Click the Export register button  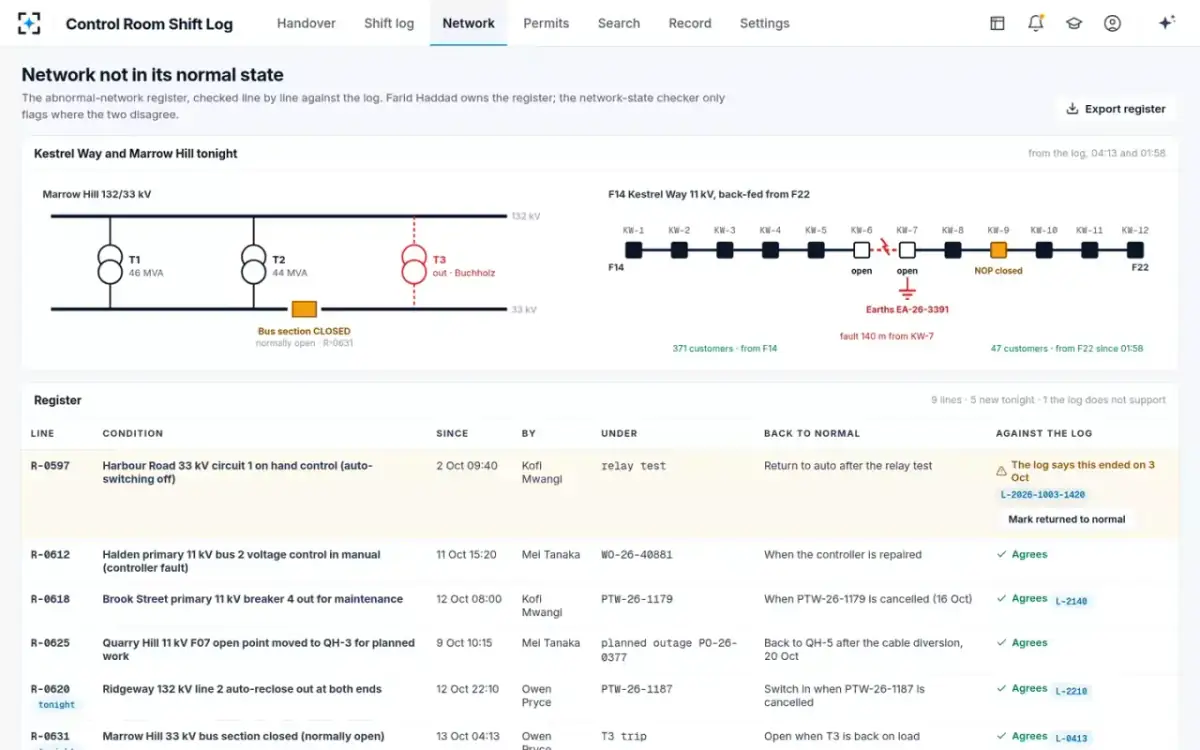[x=1116, y=109]
